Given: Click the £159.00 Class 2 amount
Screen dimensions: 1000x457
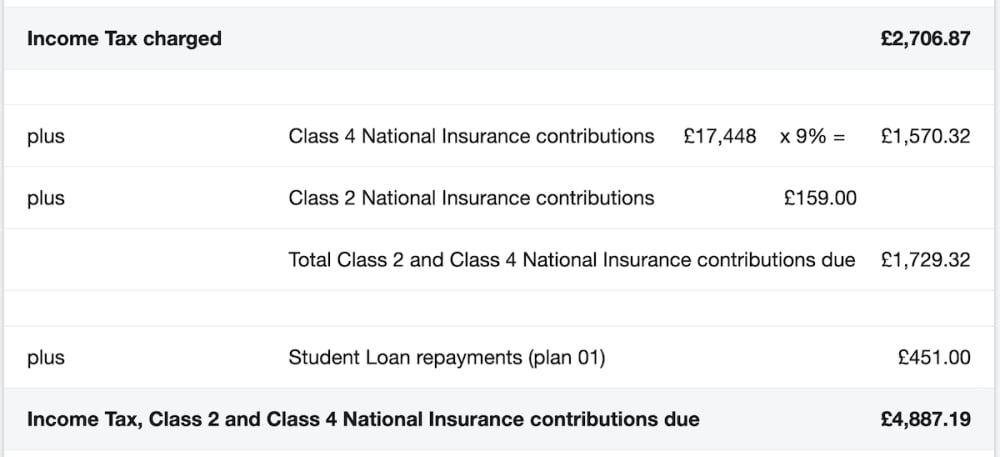Looking at the screenshot, I should (x=820, y=198).
